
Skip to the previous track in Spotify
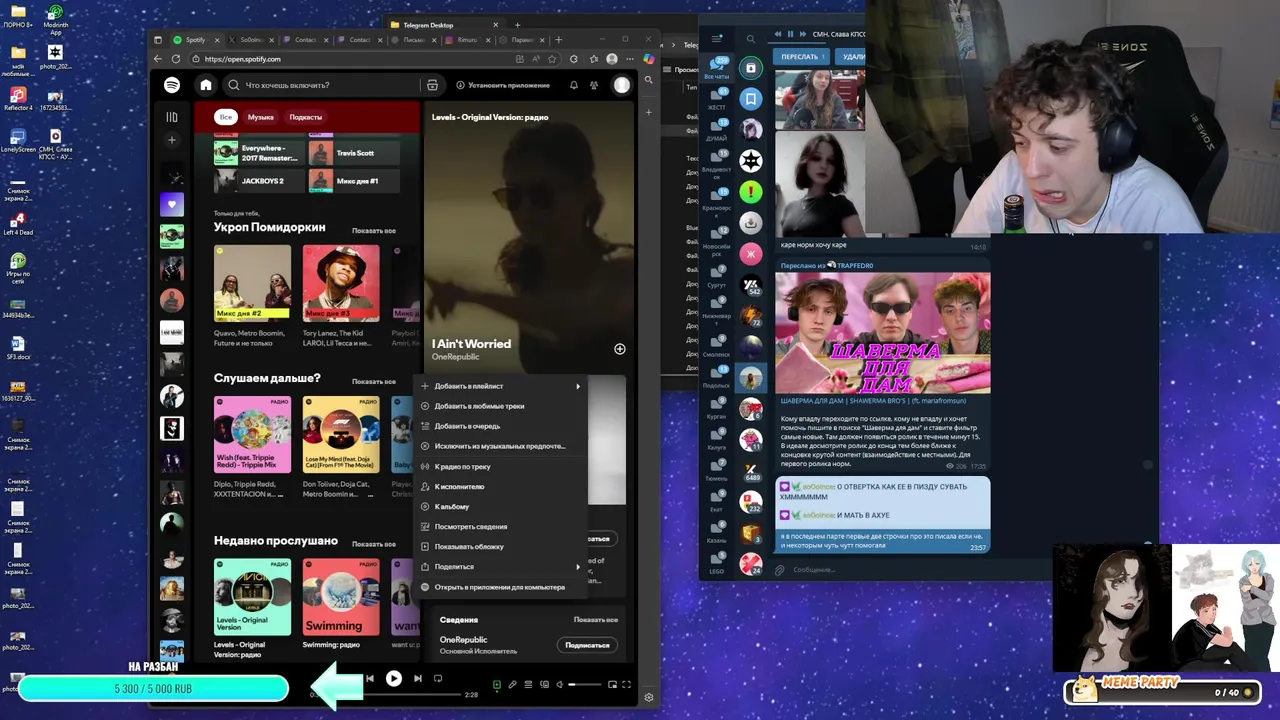pyautogui.click(x=370, y=678)
